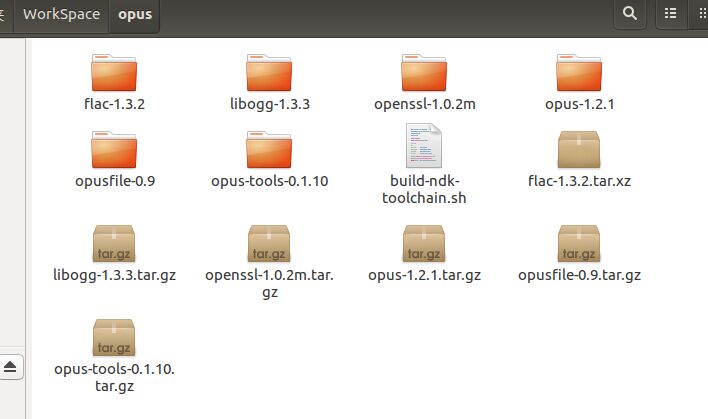Select the build-ndk-toolchain.sh script icon
708x419 pixels.
coord(424,145)
